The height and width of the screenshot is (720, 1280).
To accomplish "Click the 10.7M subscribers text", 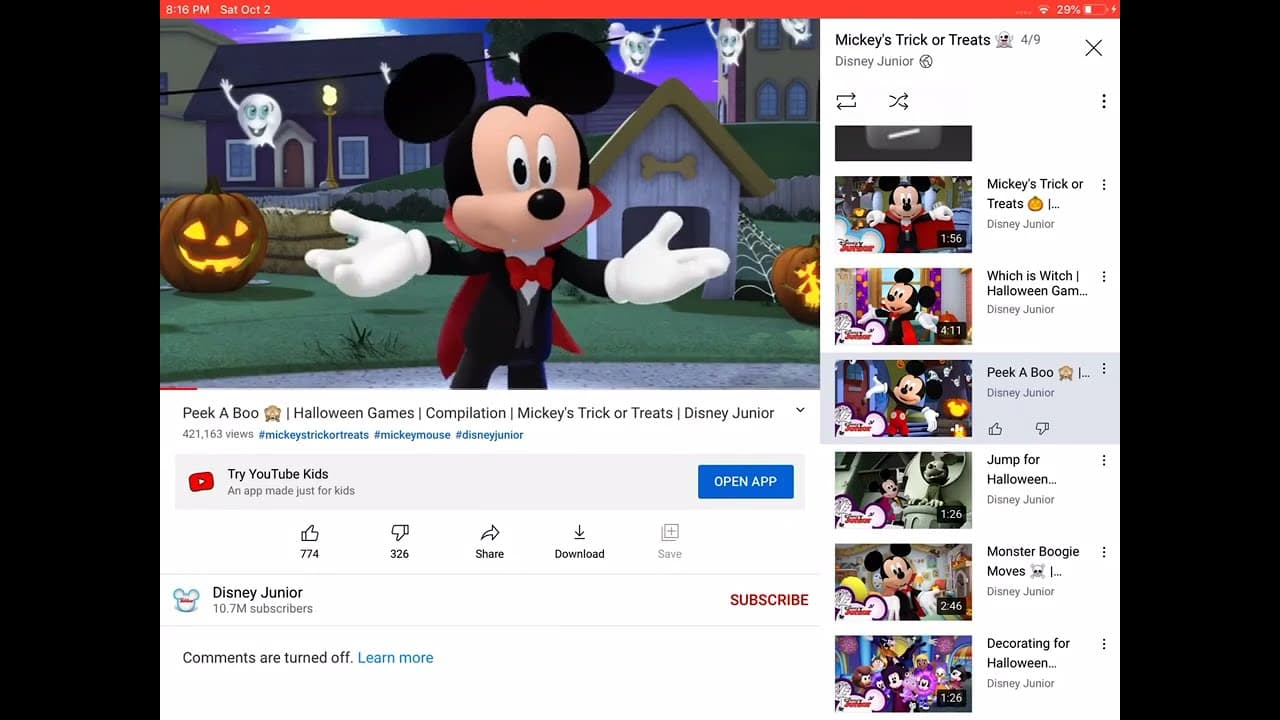I will (262, 609).
